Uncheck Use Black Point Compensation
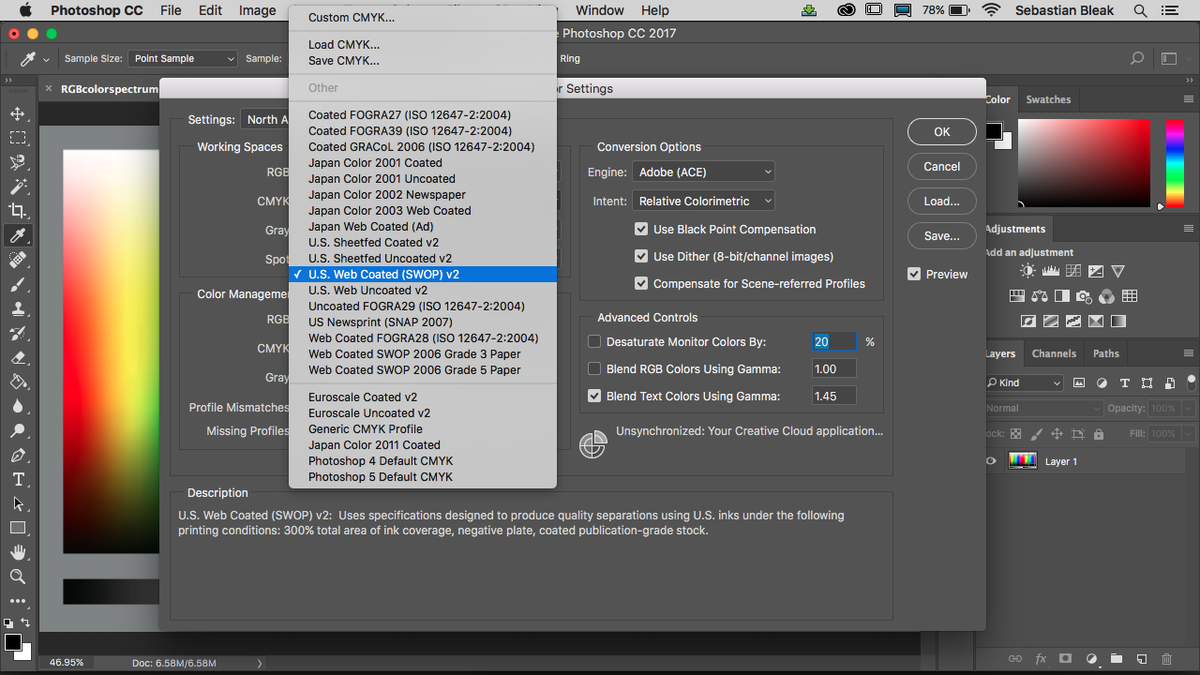Image resolution: width=1200 pixels, height=675 pixels. click(x=641, y=229)
